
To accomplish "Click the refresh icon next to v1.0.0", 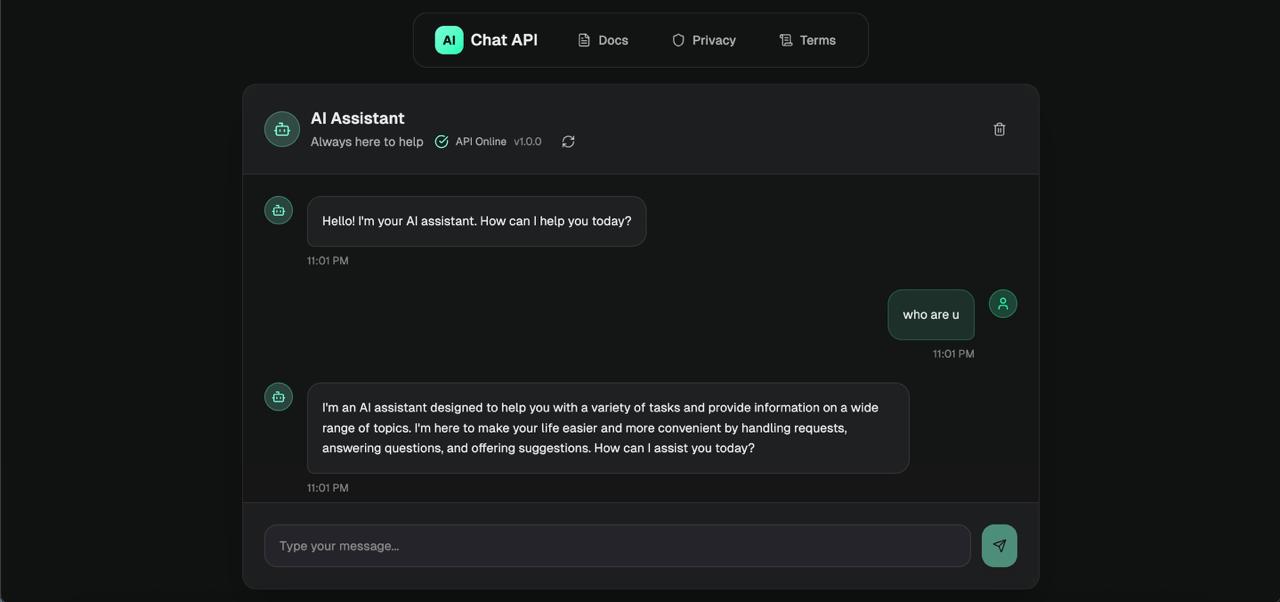I will 568,141.
